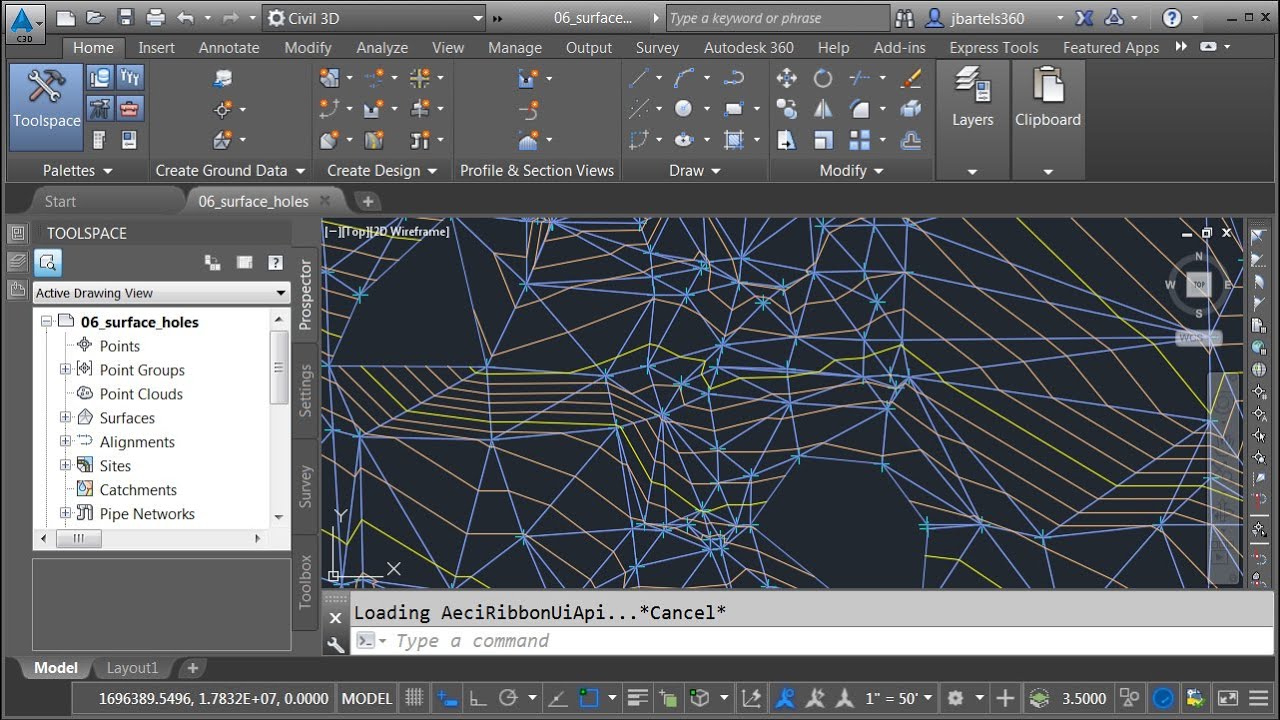Toggle object snap in status bar

589,698
